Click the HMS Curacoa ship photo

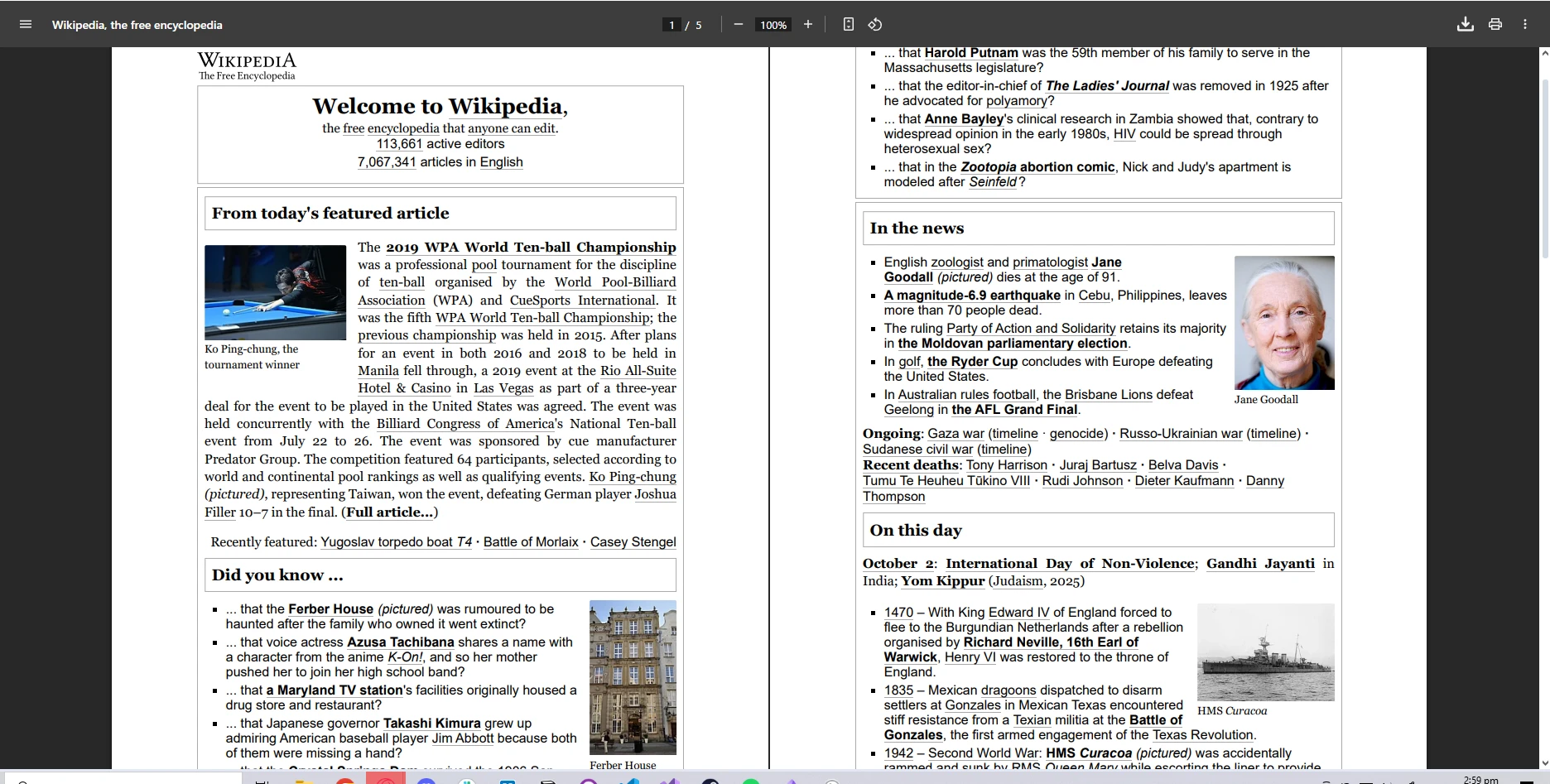click(x=1265, y=652)
